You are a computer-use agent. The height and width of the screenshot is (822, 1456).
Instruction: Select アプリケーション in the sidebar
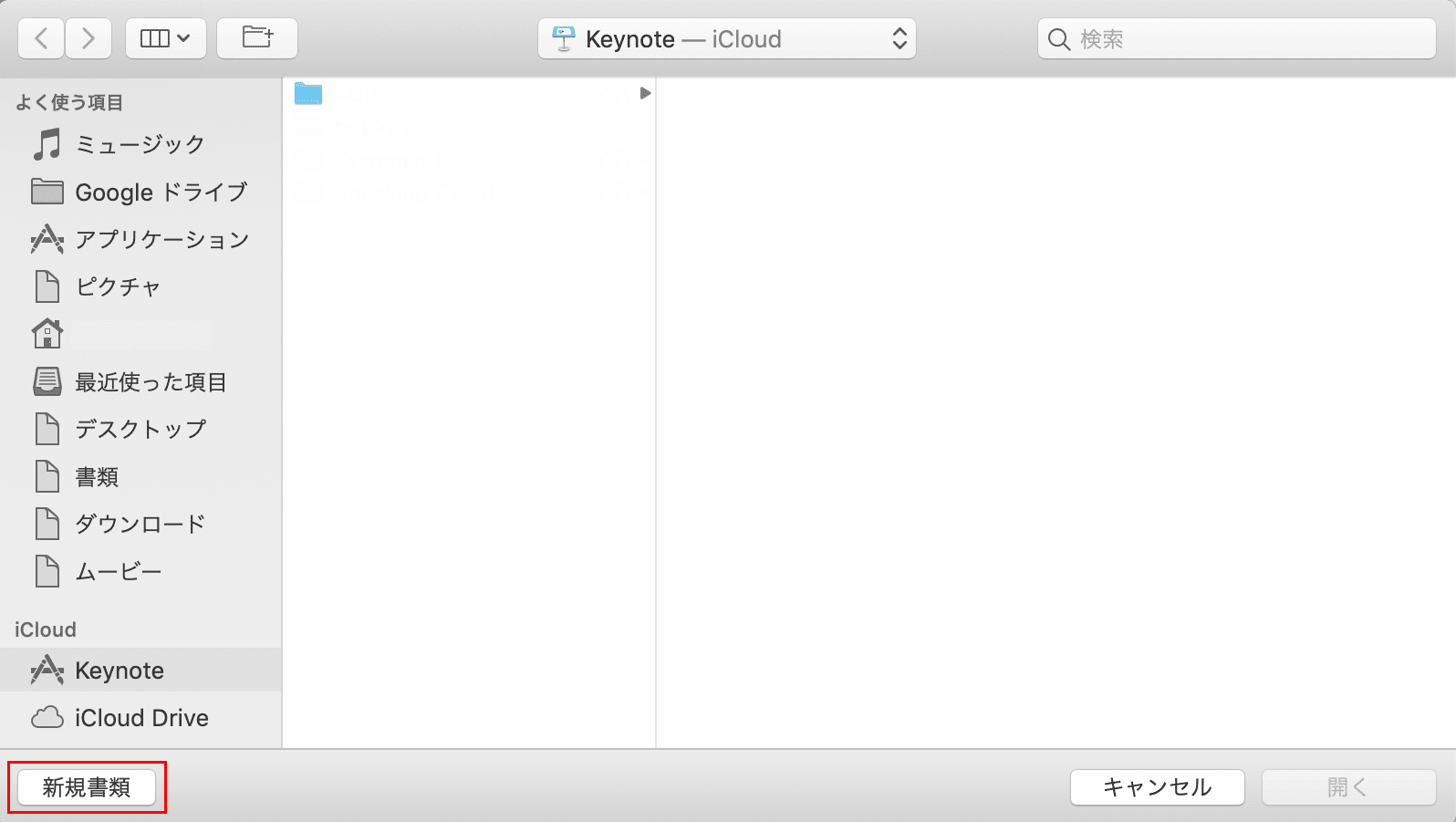[x=140, y=239]
